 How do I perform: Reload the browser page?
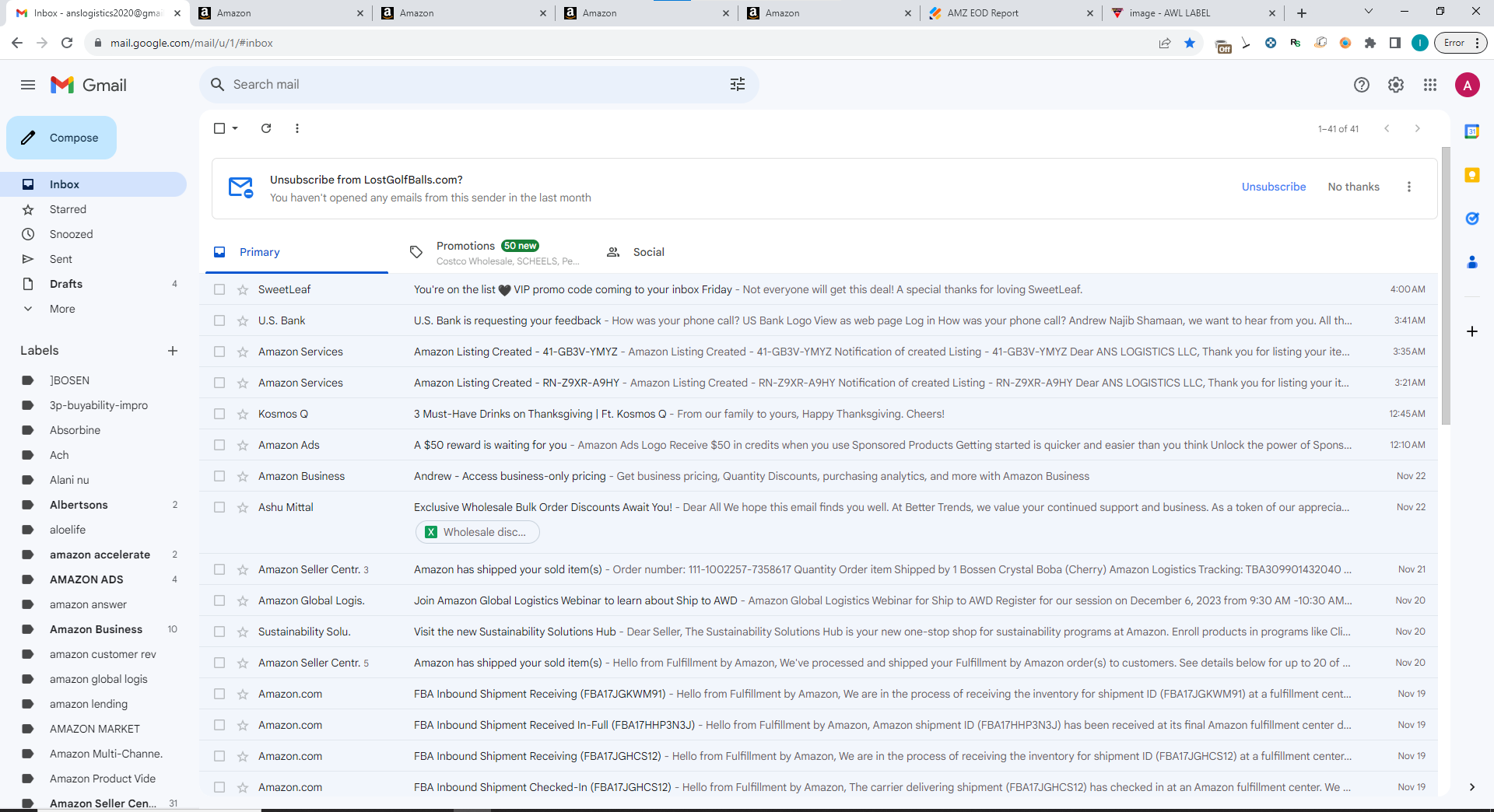(67, 43)
